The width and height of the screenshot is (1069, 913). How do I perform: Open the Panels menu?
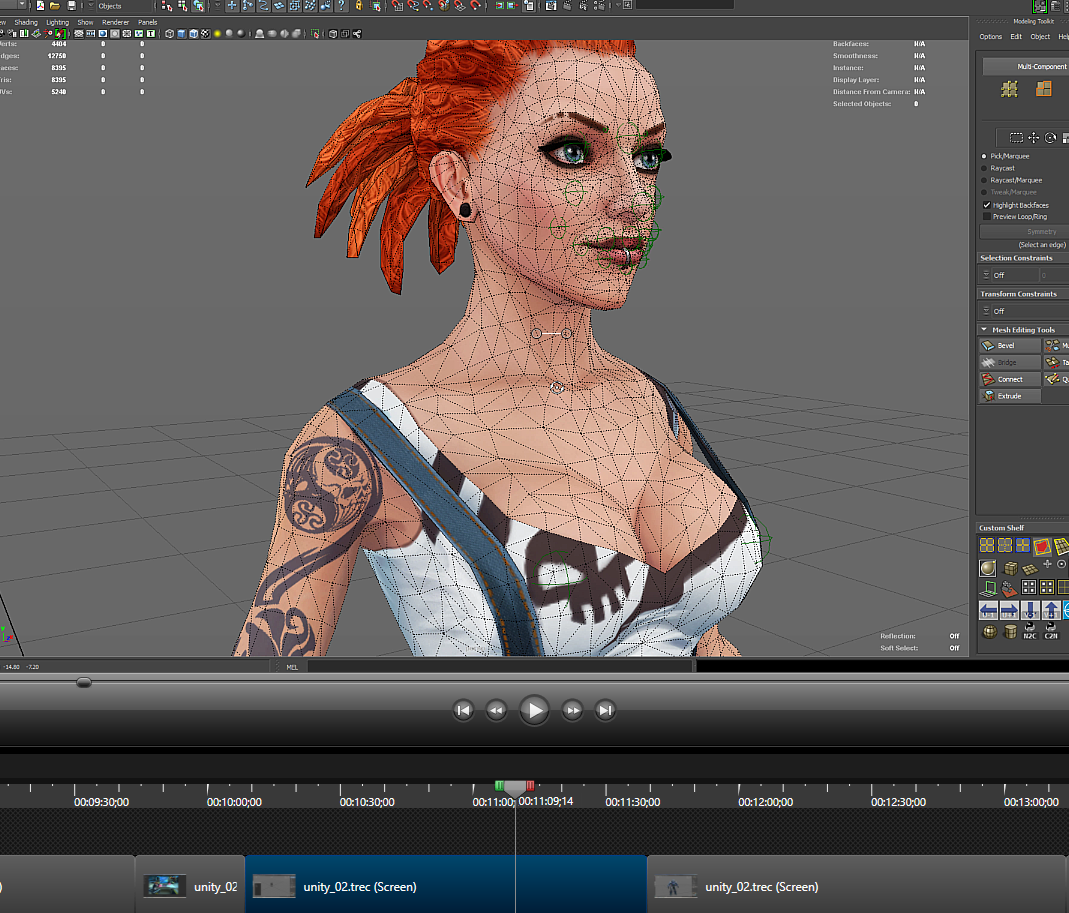click(x=147, y=23)
